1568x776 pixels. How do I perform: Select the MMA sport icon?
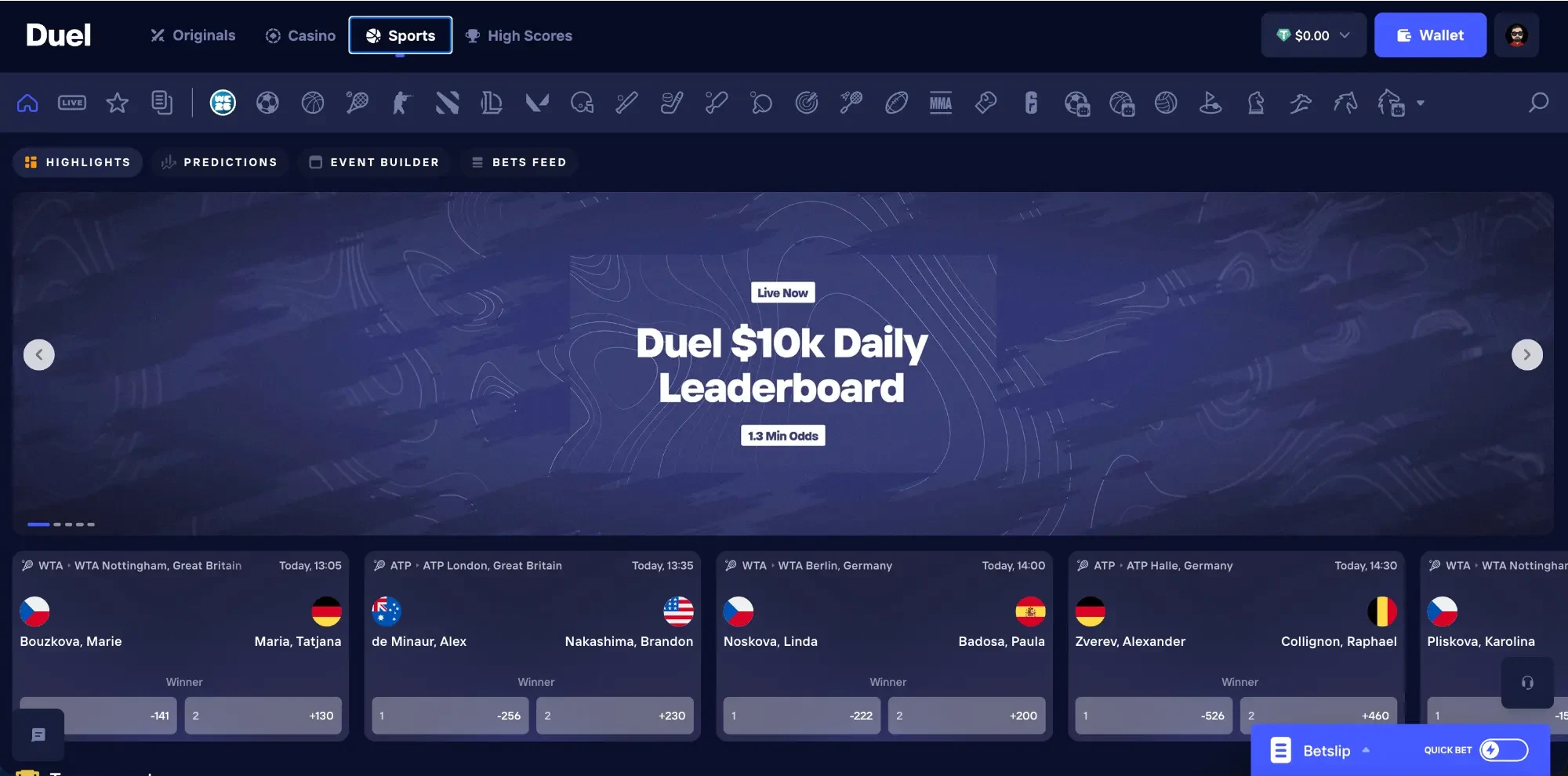pos(941,103)
